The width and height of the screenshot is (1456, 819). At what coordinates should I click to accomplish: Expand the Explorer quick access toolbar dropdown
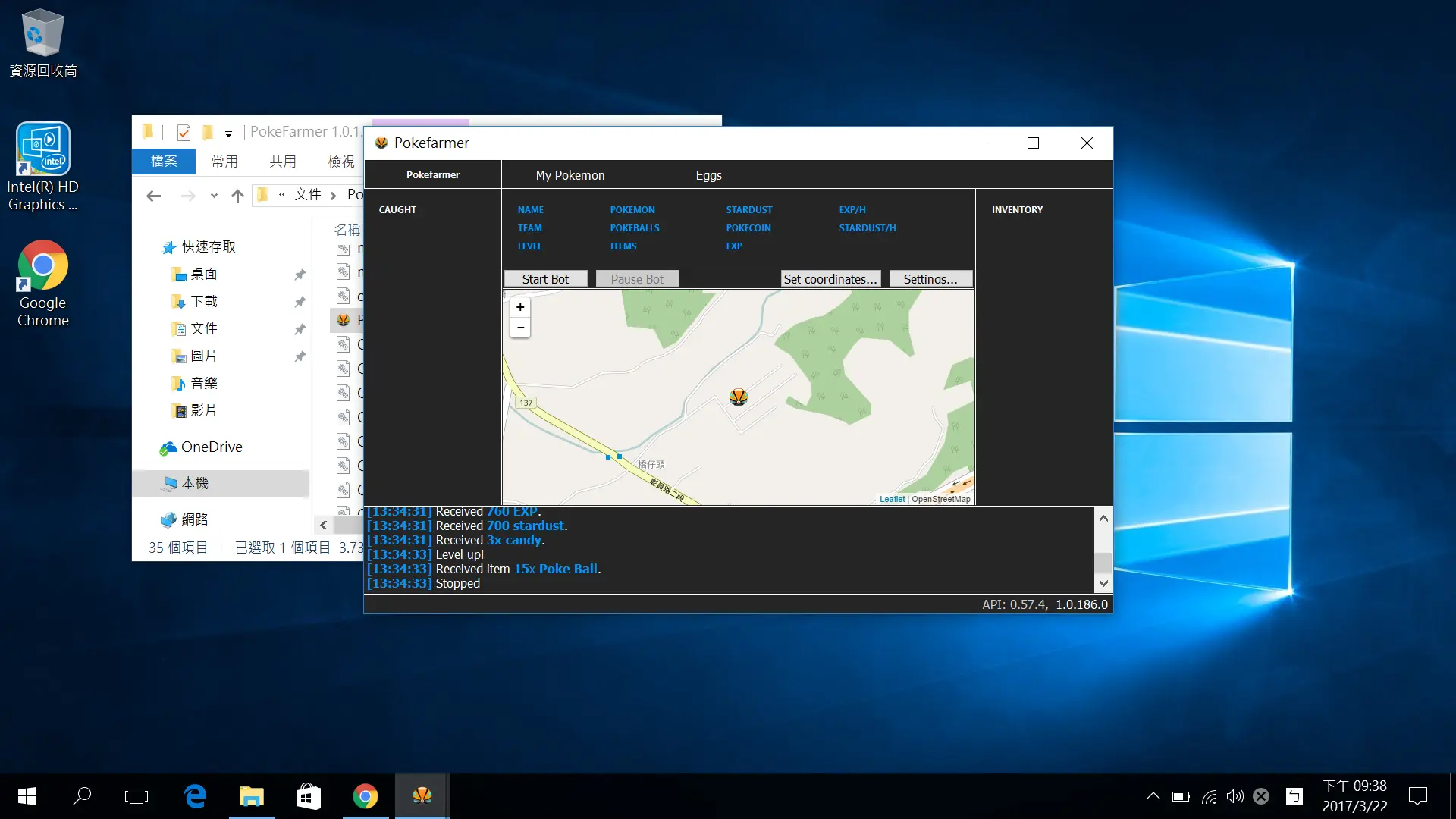(x=228, y=133)
